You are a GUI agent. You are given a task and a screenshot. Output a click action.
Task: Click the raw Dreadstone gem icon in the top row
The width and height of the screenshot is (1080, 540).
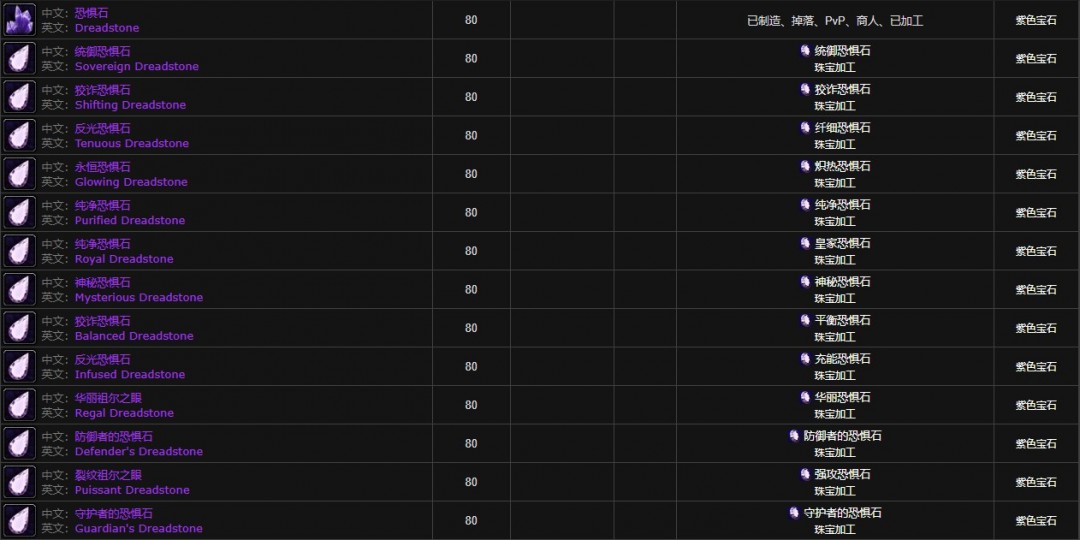[19, 20]
